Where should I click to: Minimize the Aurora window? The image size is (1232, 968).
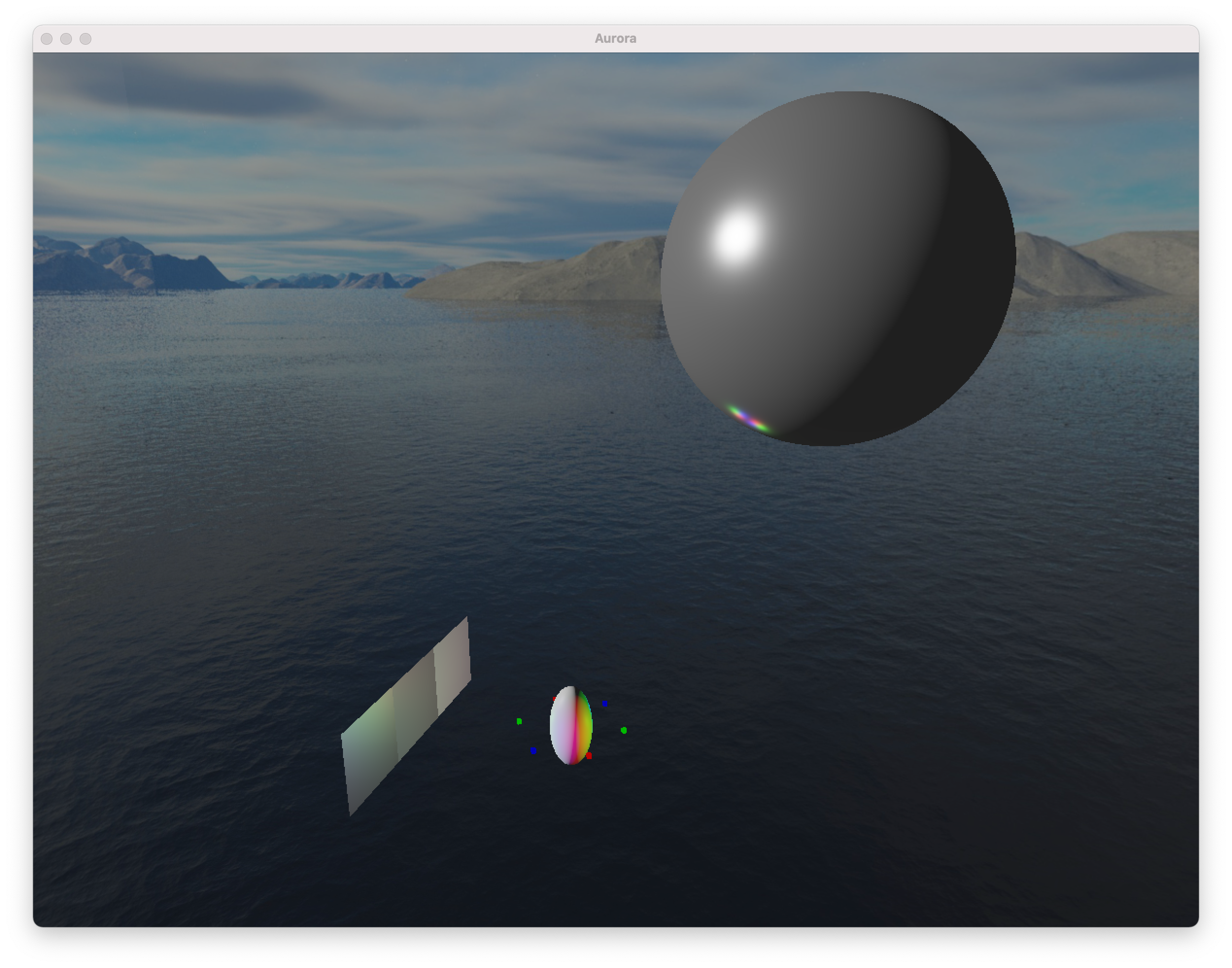click(66, 38)
